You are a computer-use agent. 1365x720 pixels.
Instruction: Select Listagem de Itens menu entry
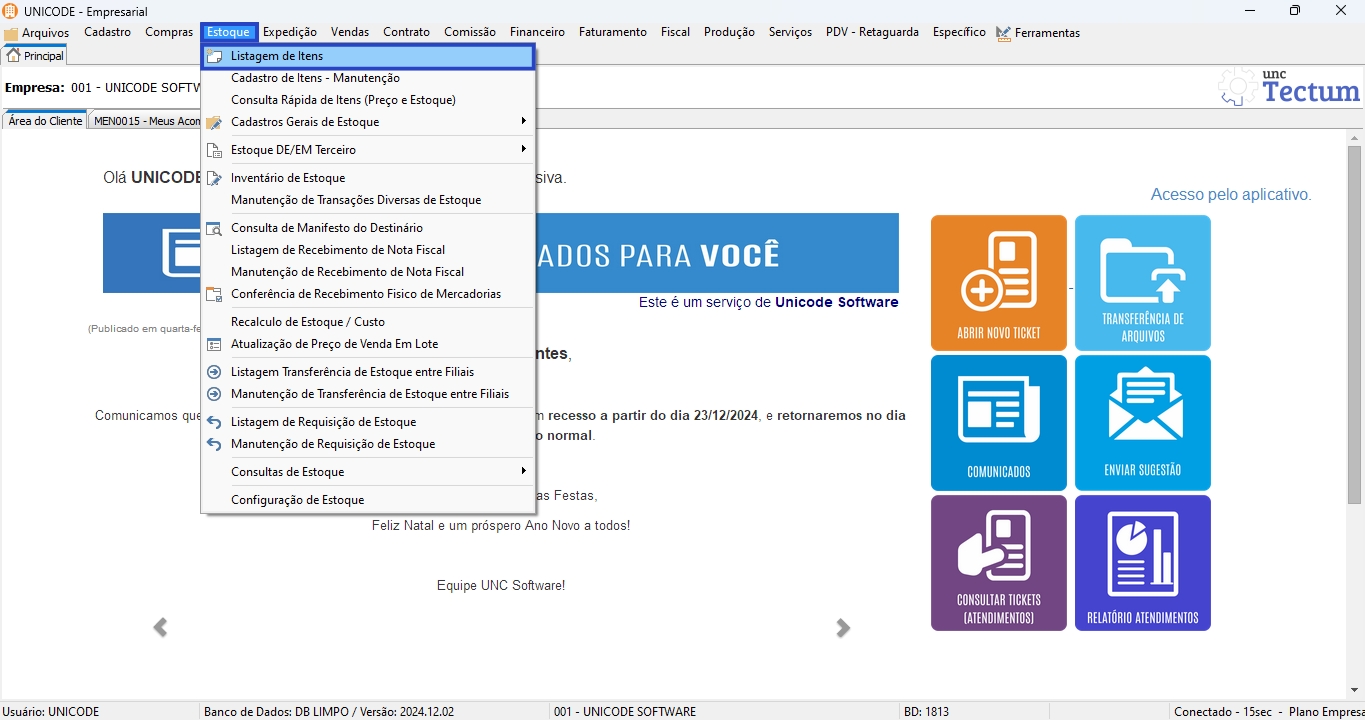tap(277, 56)
